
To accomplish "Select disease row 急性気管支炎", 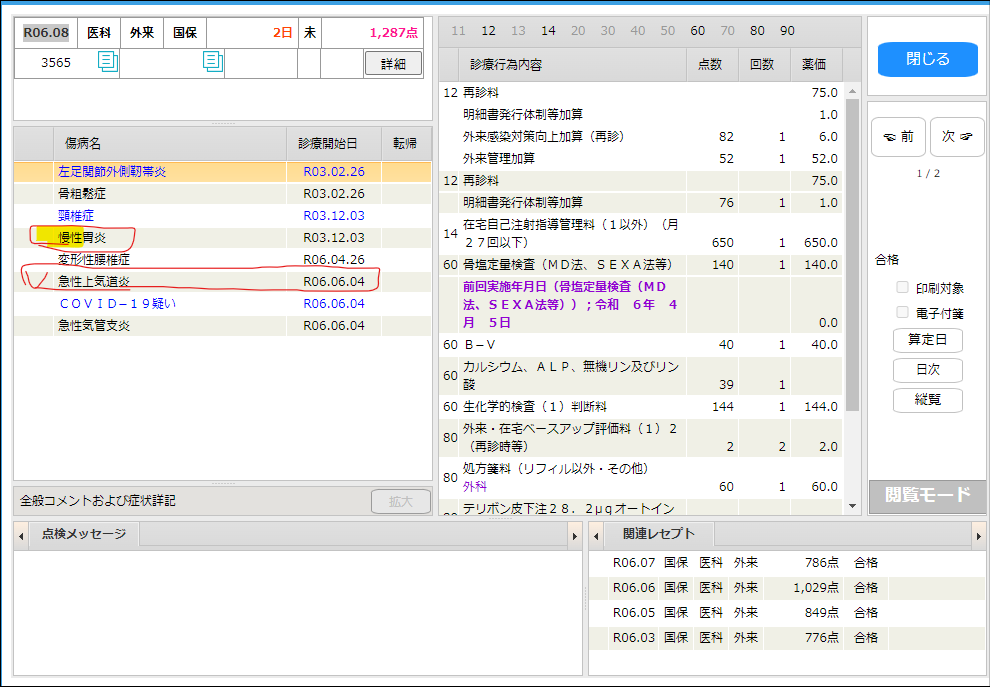I will point(223,326).
